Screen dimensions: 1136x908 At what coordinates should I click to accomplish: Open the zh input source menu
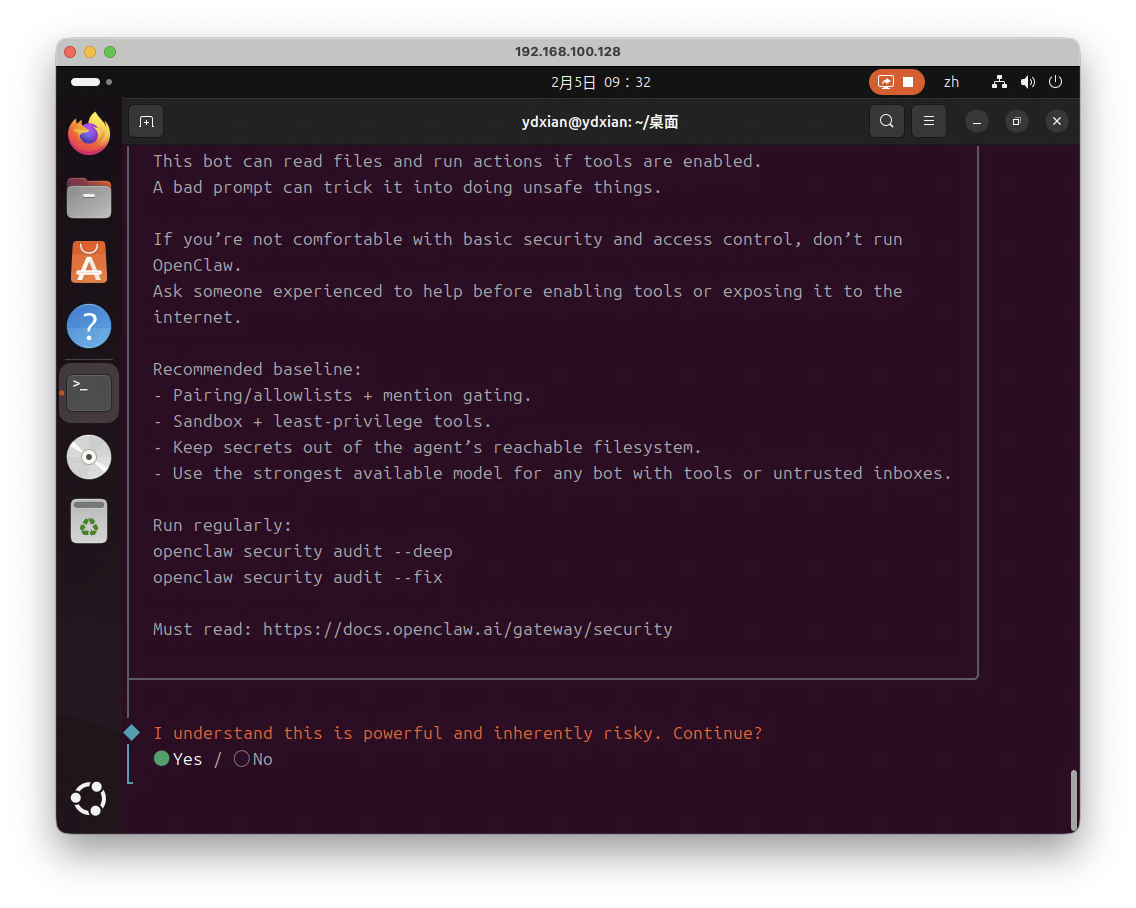tap(951, 82)
